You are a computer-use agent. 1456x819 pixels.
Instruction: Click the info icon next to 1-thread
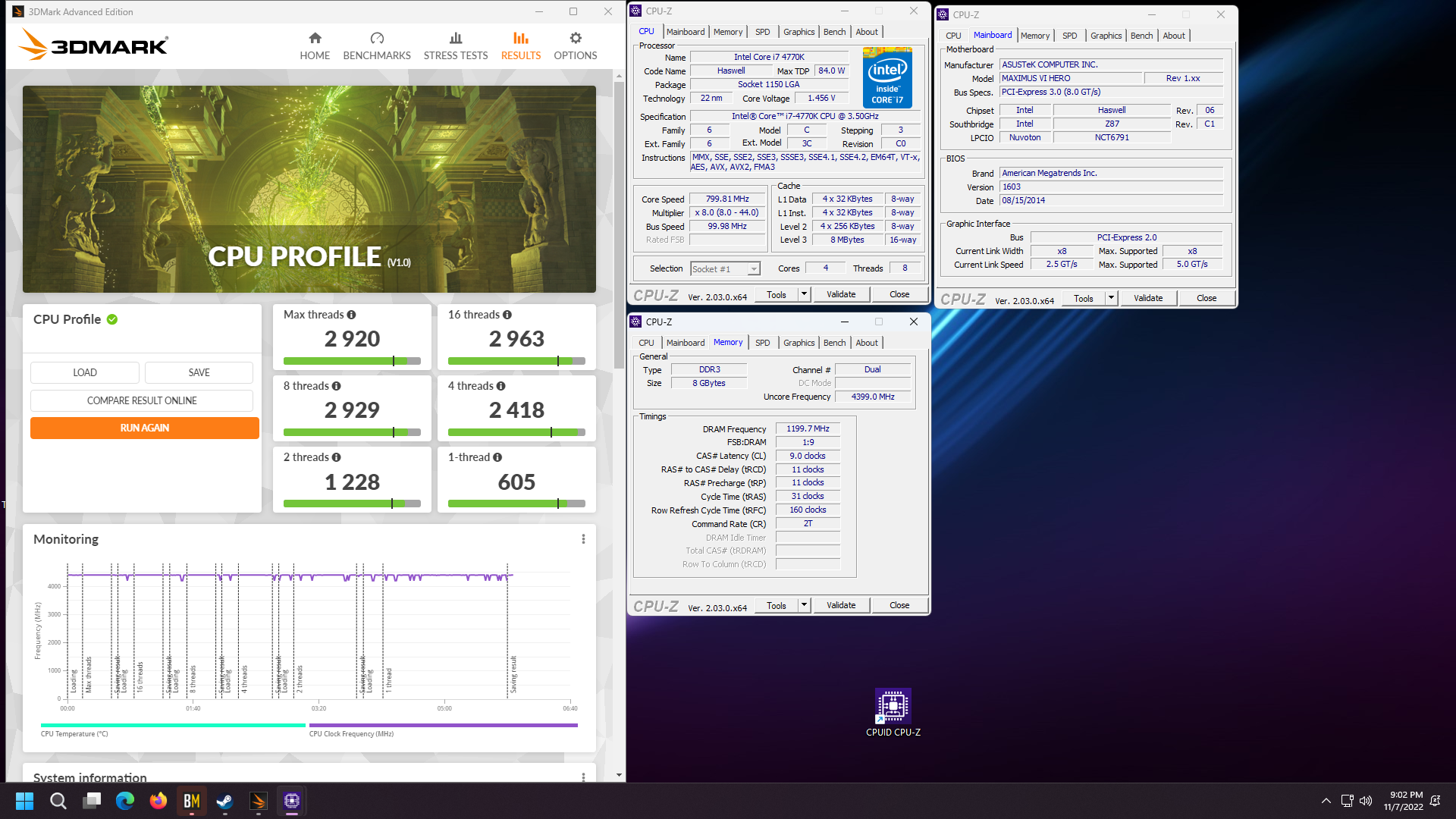497,457
